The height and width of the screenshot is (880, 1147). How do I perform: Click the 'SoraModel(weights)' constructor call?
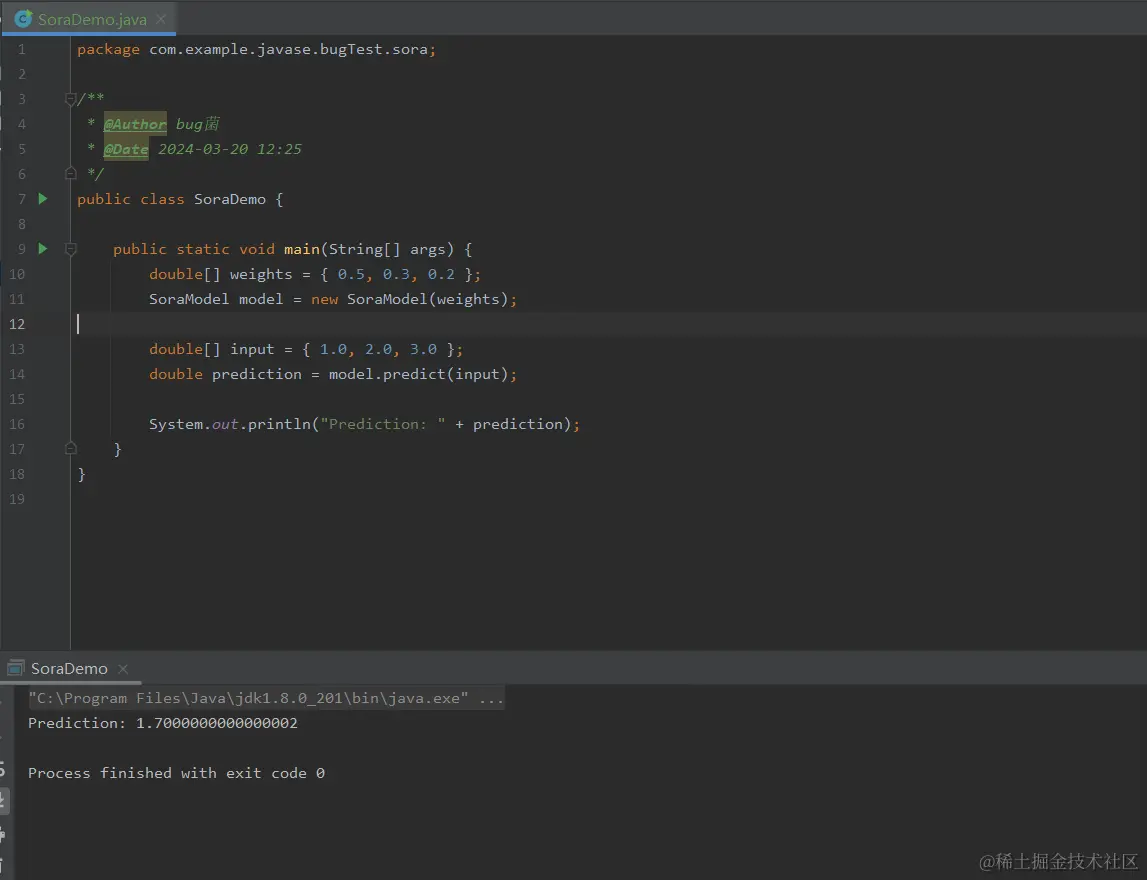(427, 299)
